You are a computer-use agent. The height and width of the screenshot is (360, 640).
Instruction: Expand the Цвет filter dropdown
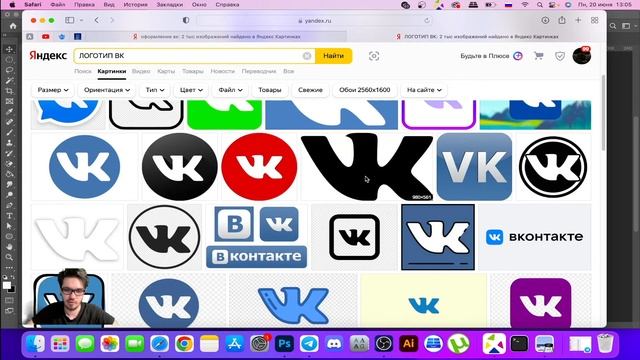pos(191,90)
